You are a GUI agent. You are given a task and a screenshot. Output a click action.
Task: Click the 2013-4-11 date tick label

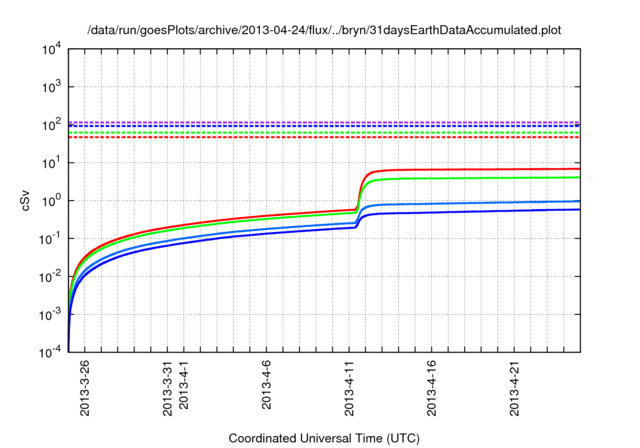point(349,388)
